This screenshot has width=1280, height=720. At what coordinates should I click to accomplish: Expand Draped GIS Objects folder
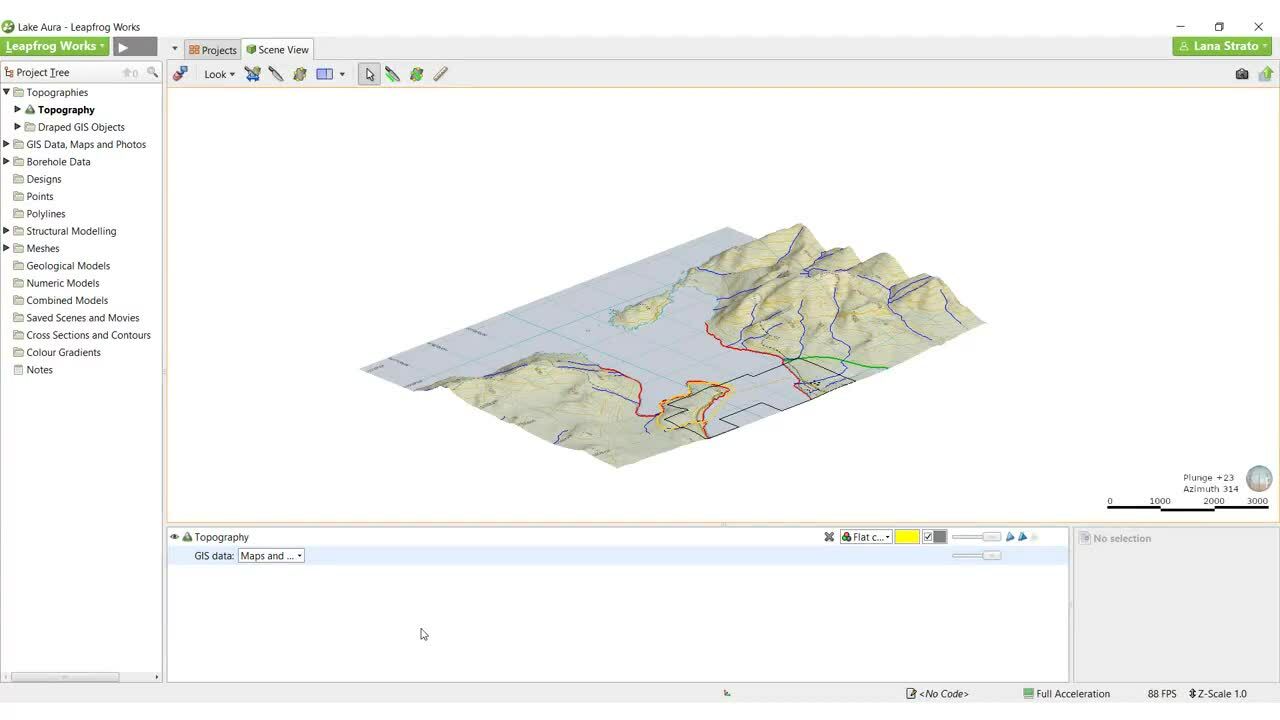17,127
